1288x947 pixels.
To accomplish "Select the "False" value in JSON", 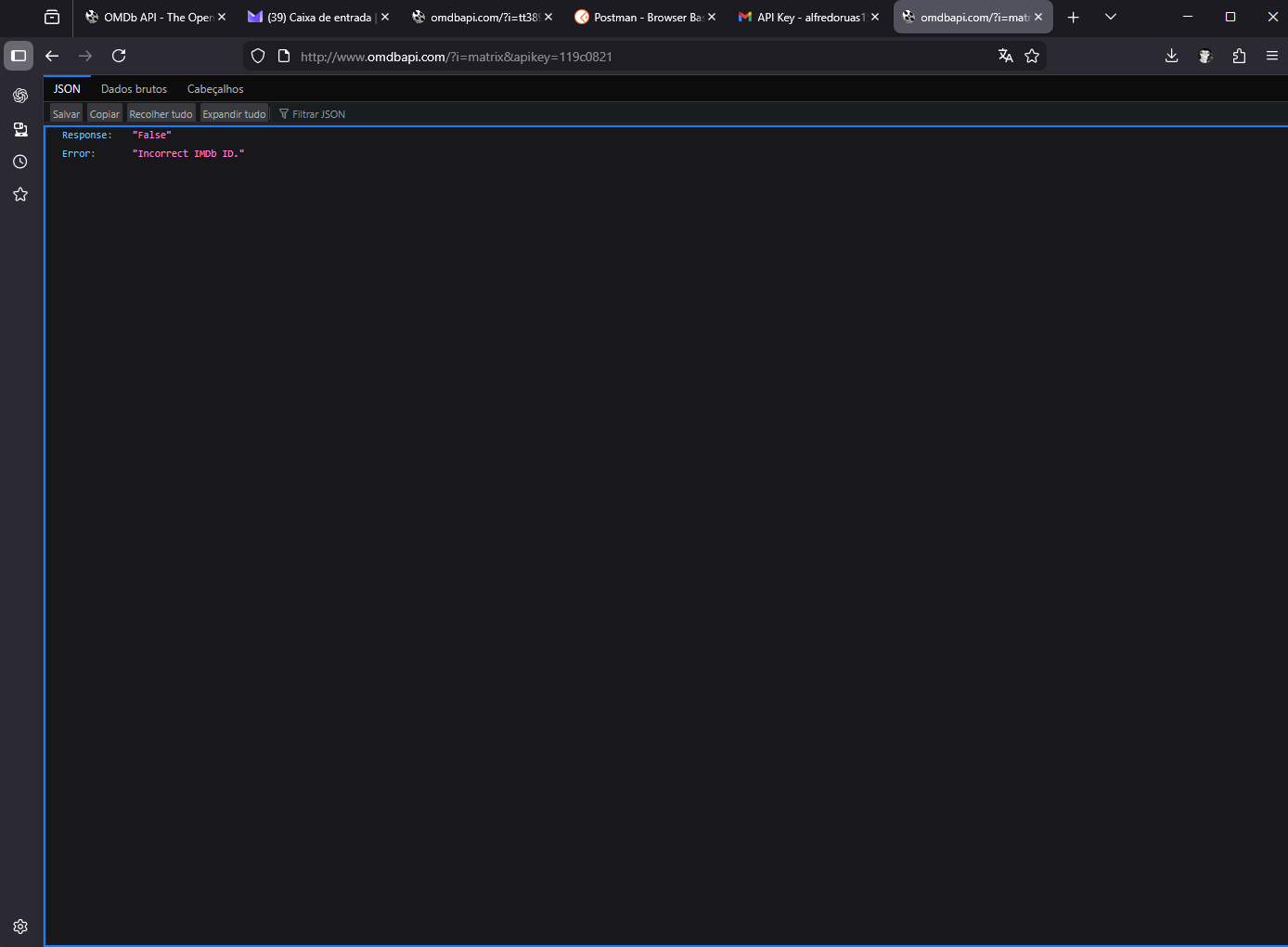I will [152, 136].
